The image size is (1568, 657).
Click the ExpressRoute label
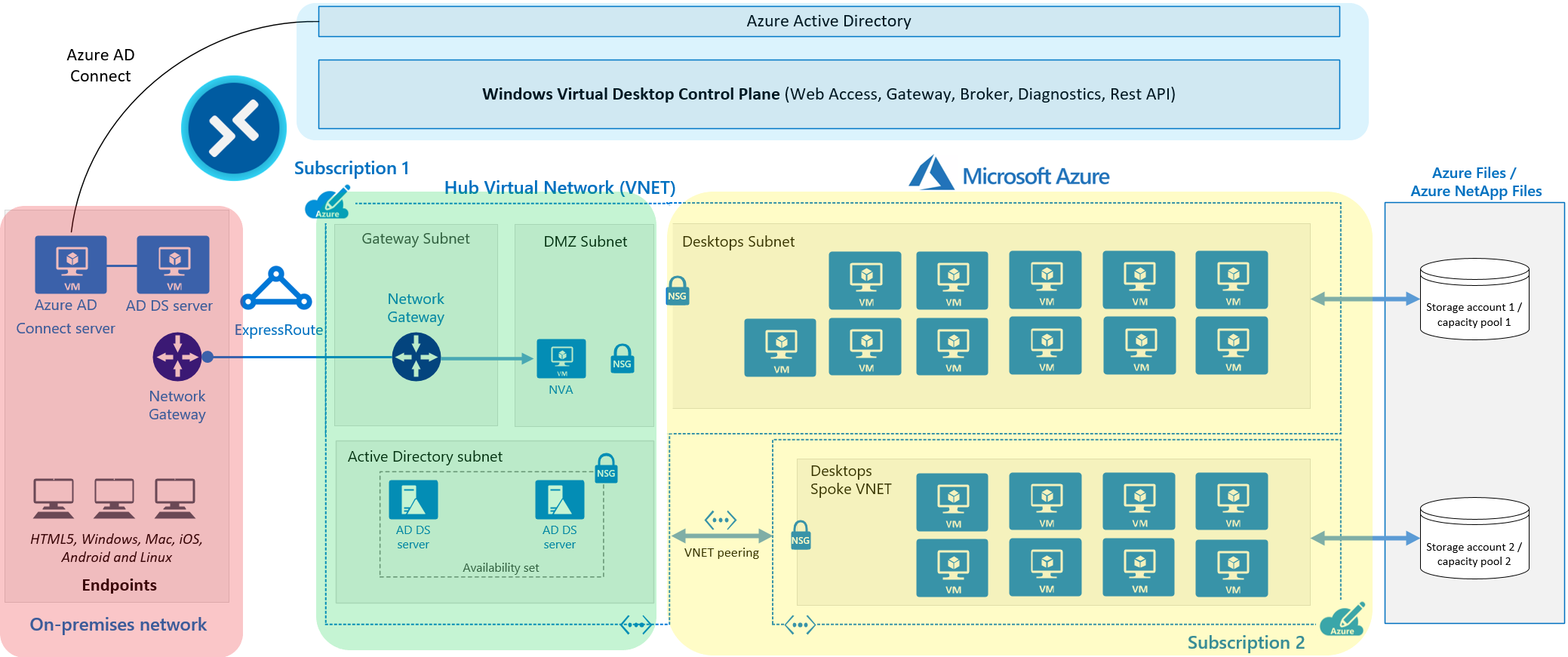pyautogui.click(x=278, y=330)
